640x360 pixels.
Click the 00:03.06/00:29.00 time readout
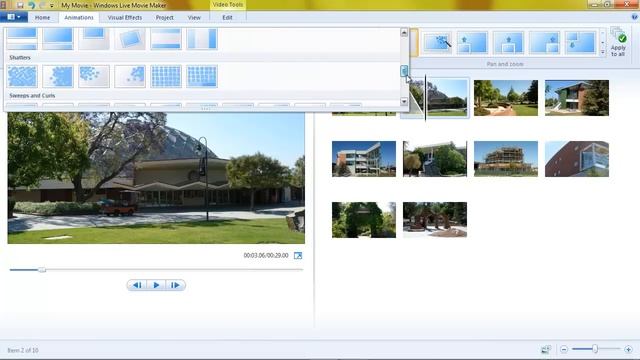(266, 256)
